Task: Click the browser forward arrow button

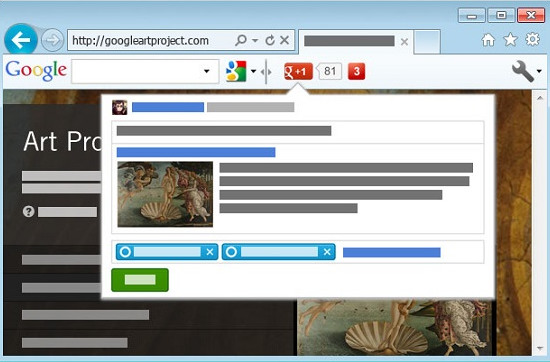Action: pyautogui.click(x=52, y=40)
